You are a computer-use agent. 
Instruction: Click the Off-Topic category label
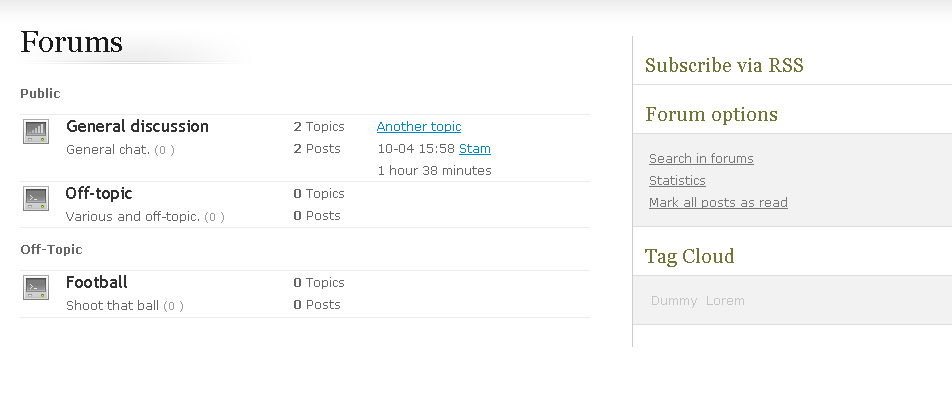coord(51,250)
